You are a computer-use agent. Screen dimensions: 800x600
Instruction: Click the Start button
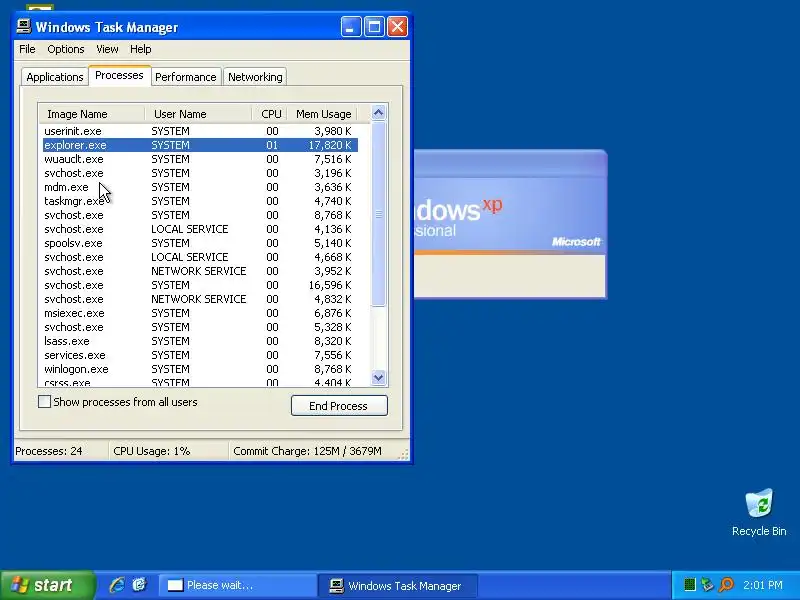[47, 585]
